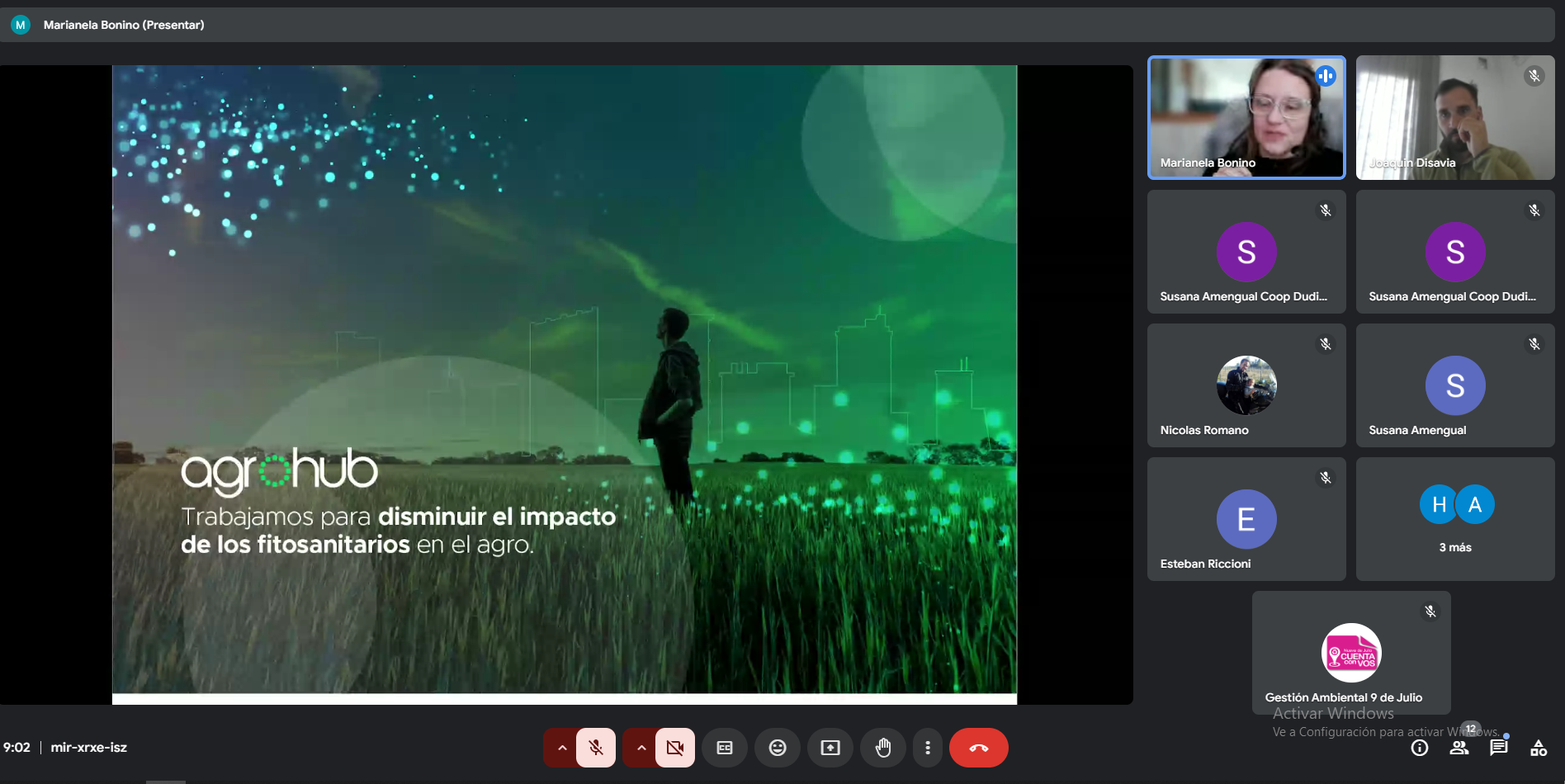Screen dimensions: 1565x784
Task: Select Marianela Bonino's video tile
Action: (1246, 117)
